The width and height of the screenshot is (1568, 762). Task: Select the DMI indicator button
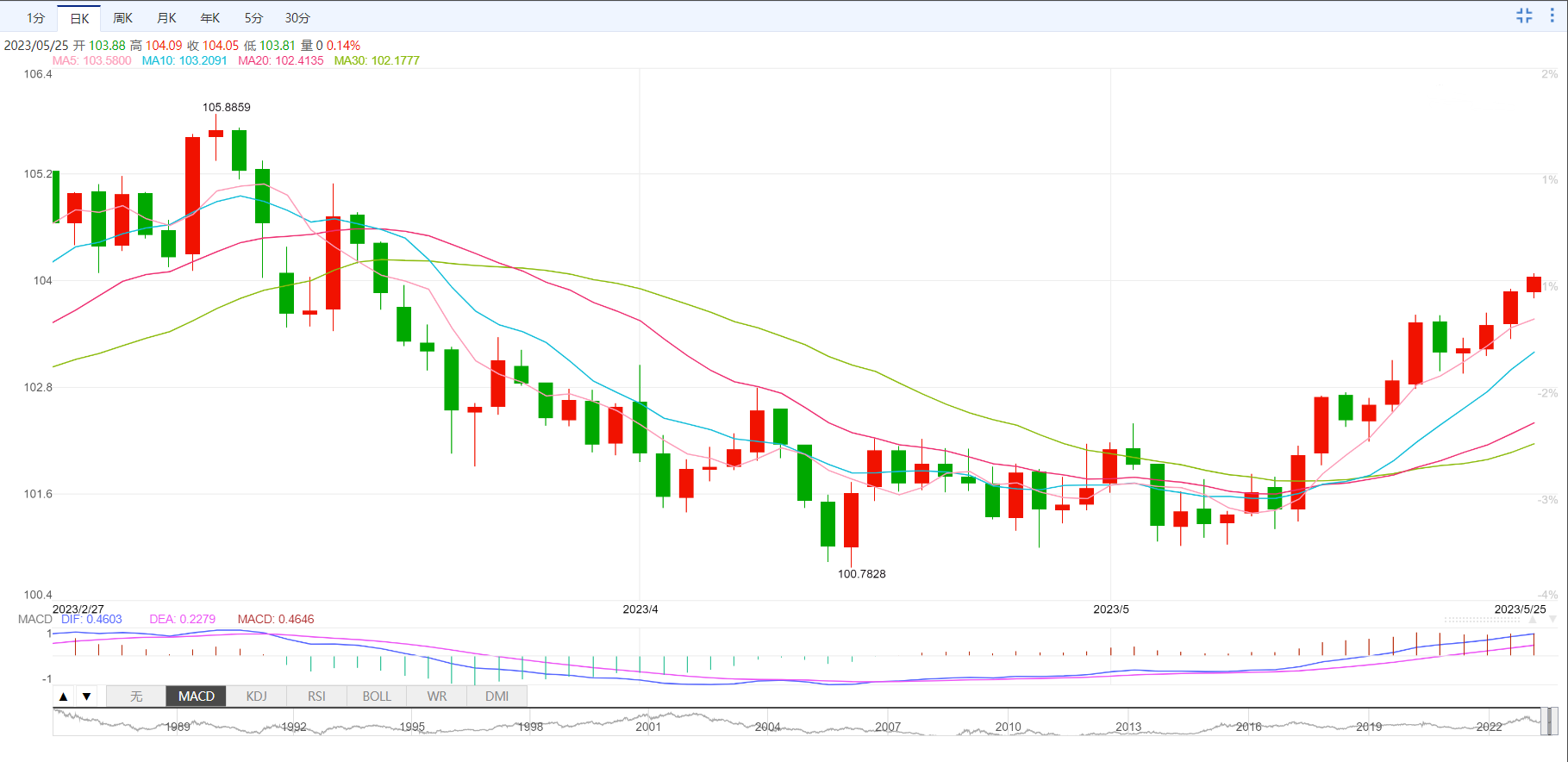497,696
